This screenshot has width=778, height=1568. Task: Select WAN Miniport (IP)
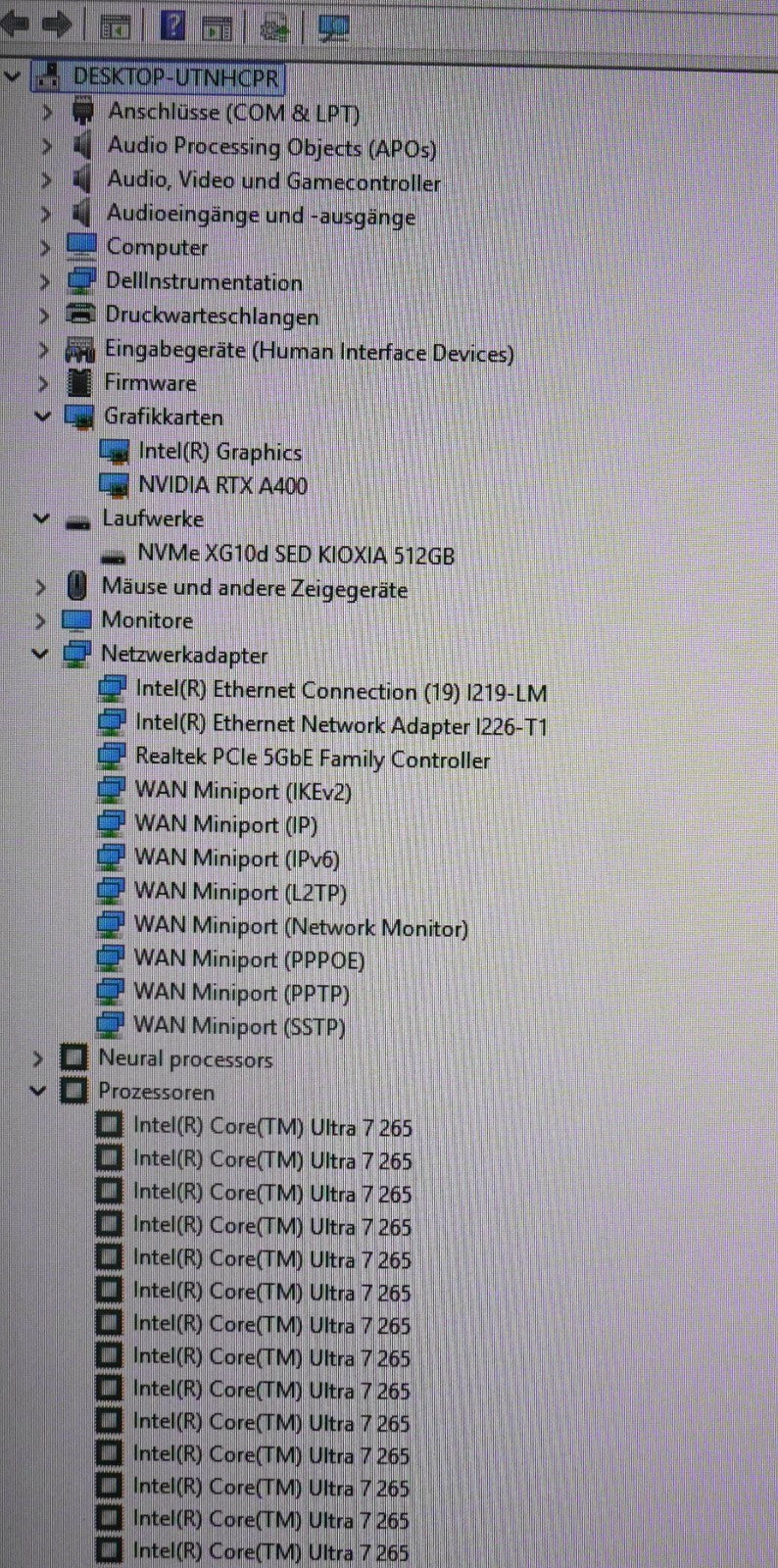(x=226, y=824)
